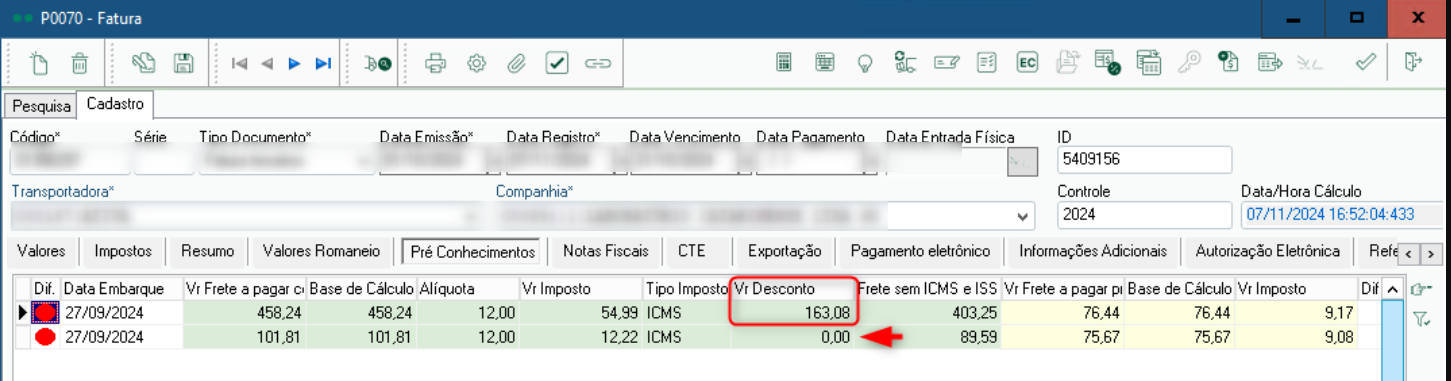1451x381 pixels.
Task: Click the Tipo Imposto column header
Action: [687, 289]
